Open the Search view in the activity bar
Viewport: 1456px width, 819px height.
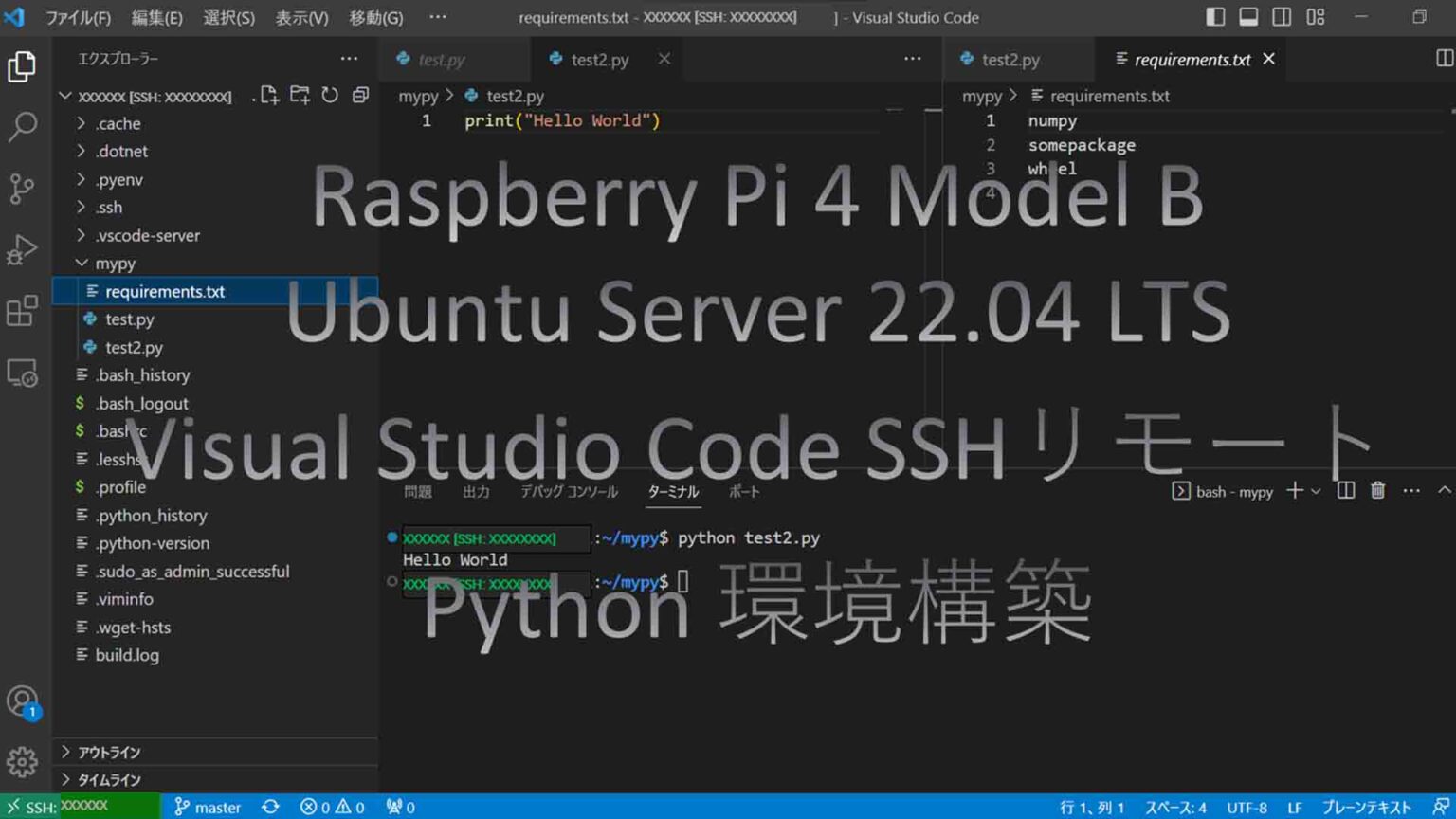[x=23, y=126]
